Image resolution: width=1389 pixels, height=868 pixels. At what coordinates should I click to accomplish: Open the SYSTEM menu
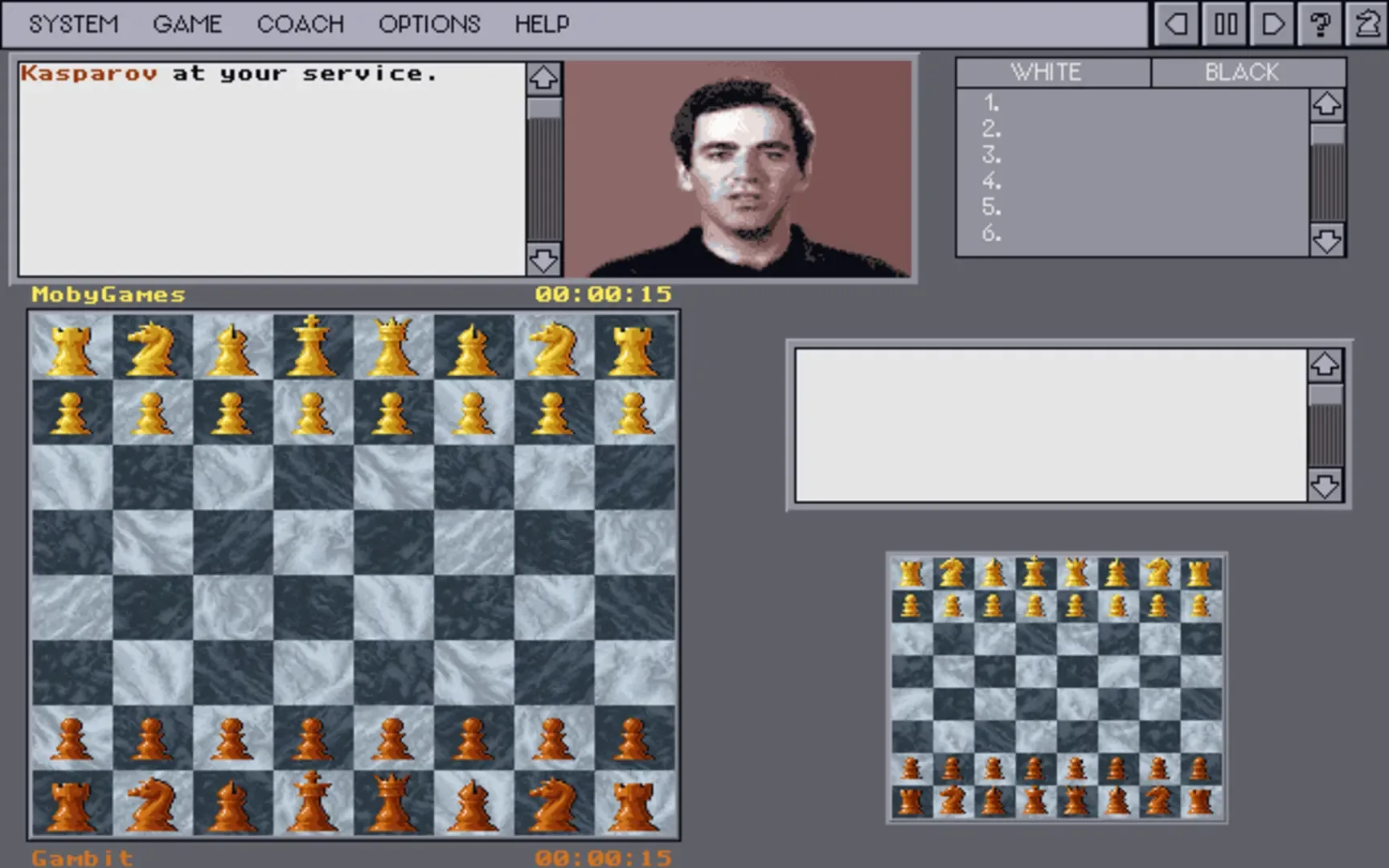click(x=73, y=24)
